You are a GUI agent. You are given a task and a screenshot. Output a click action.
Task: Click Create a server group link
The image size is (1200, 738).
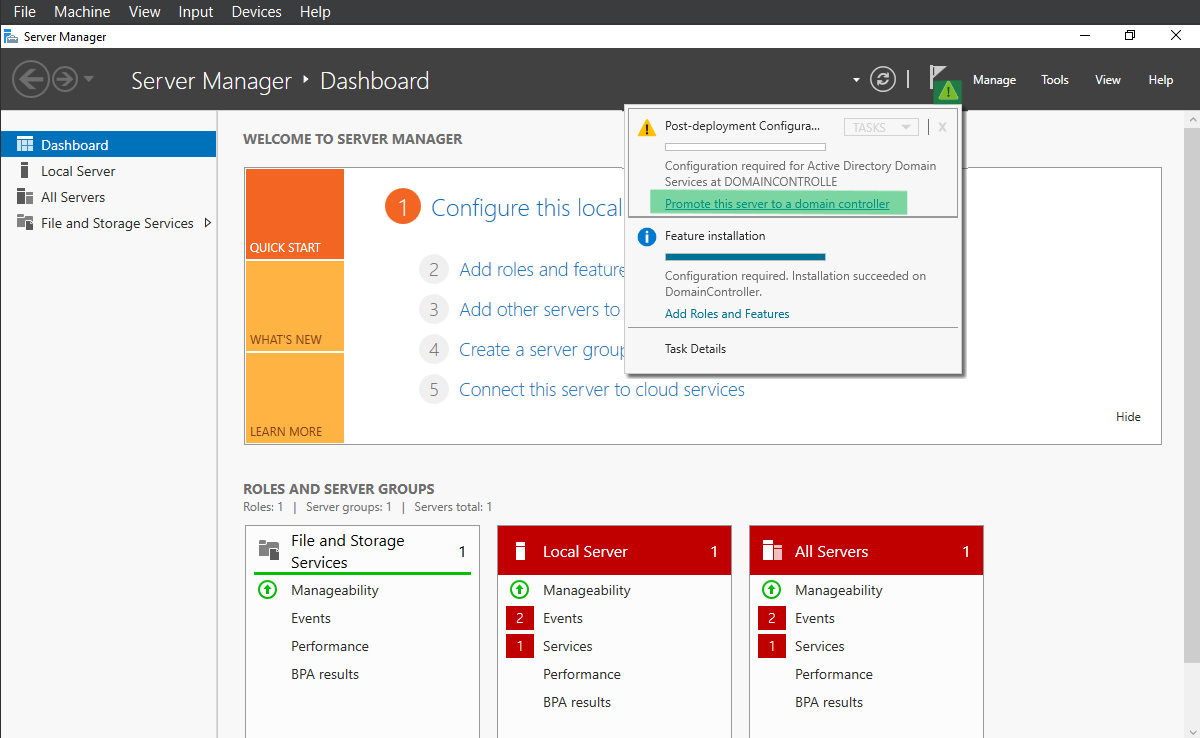[542, 349]
